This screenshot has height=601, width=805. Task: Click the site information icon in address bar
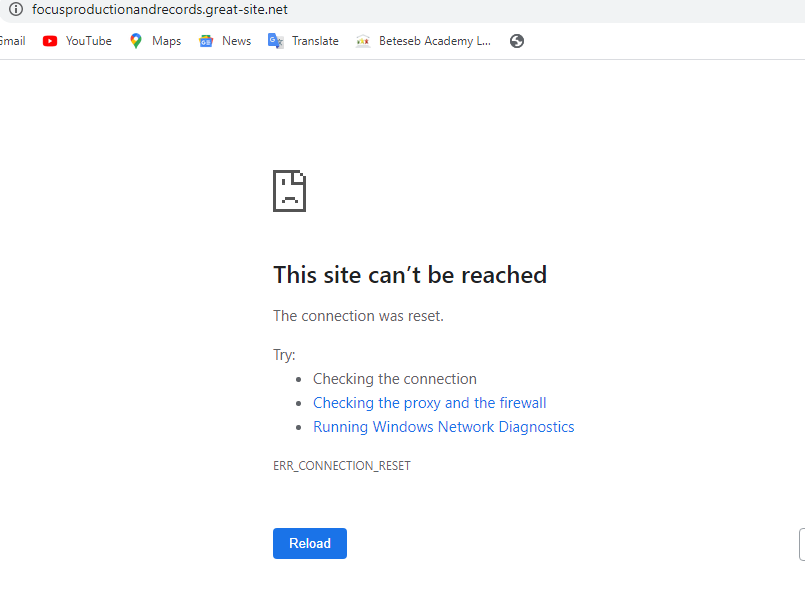click(x=15, y=9)
